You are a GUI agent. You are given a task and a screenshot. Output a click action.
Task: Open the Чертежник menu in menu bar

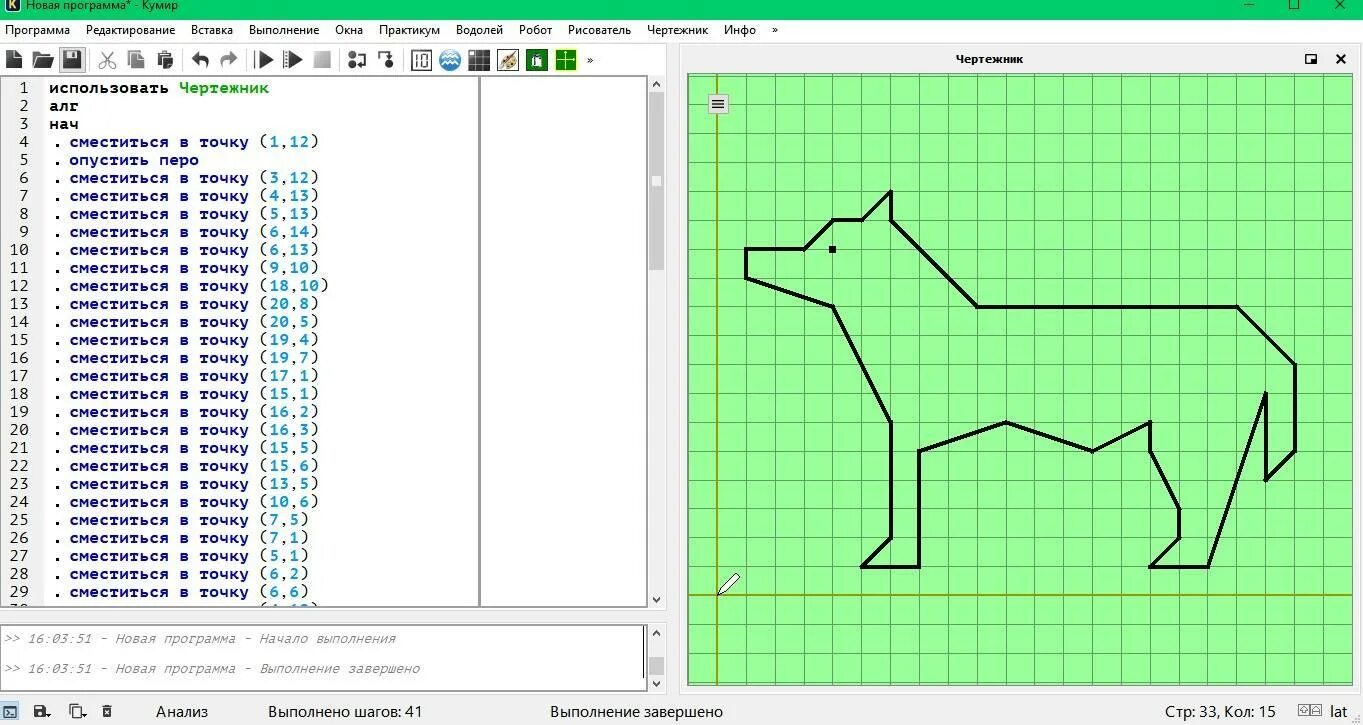click(677, 30)
